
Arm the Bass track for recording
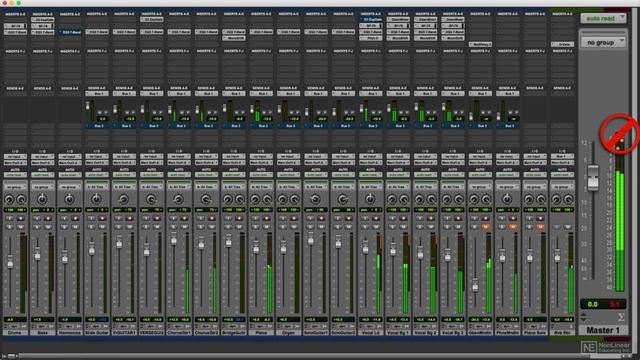point(48,218)
